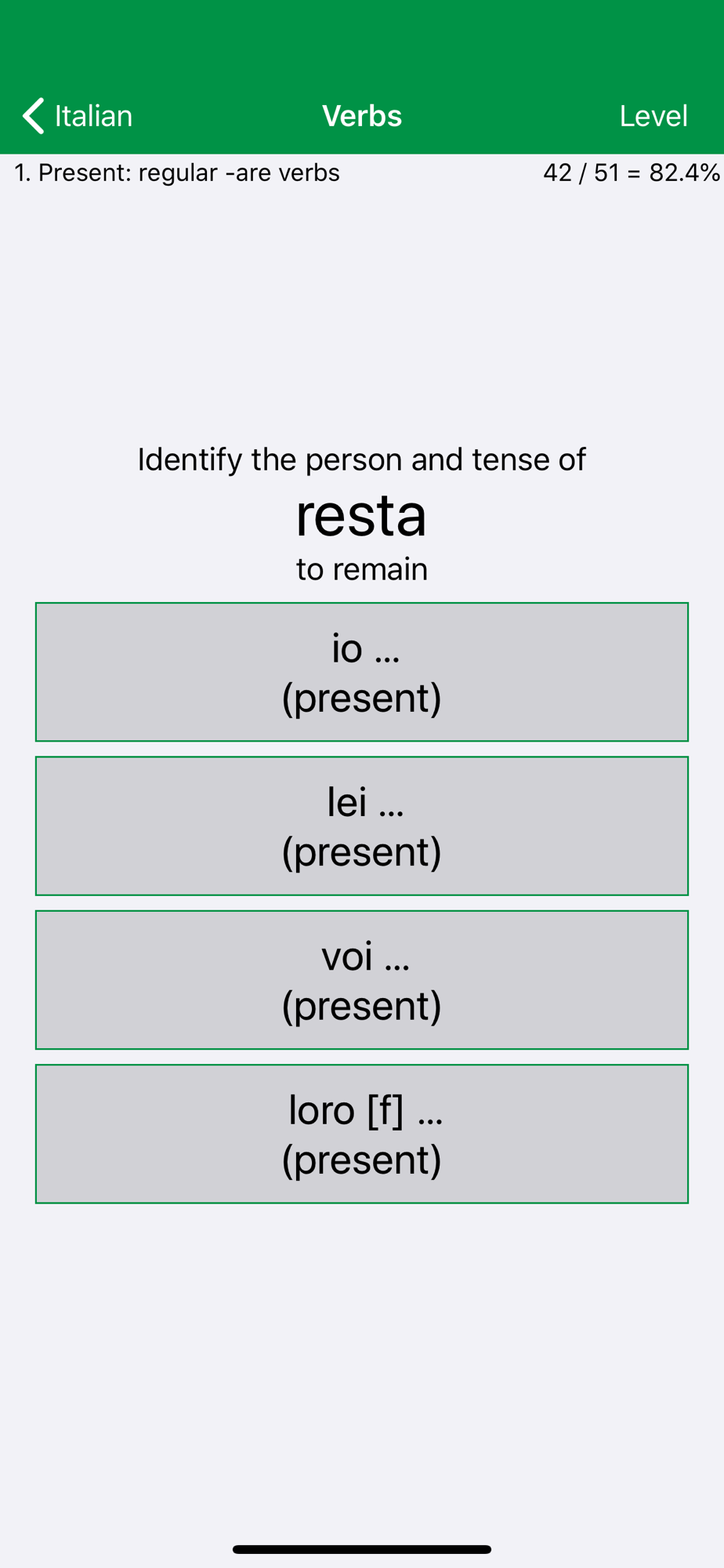Viewport: 724px width, 1568px height.
Task: Tap the "Identify the person and tense of" prompt
Action: click(362, 459)
